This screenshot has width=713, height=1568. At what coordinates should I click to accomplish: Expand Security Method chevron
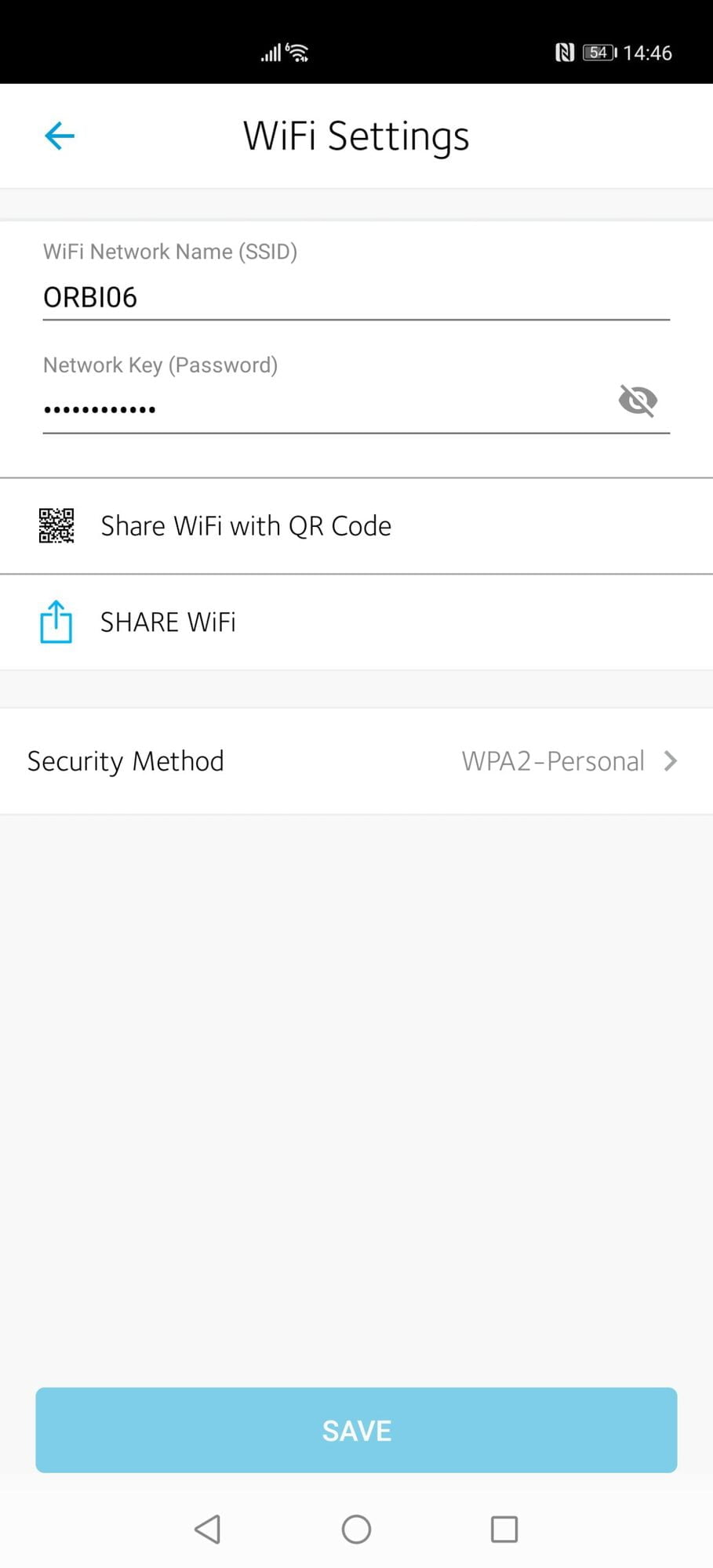(671, 760)
